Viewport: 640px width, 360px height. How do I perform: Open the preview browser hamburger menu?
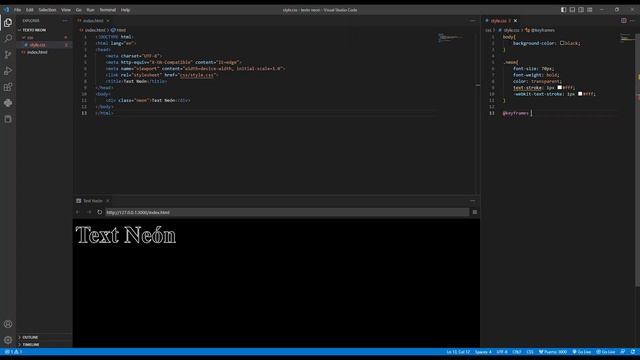point(475,212)
